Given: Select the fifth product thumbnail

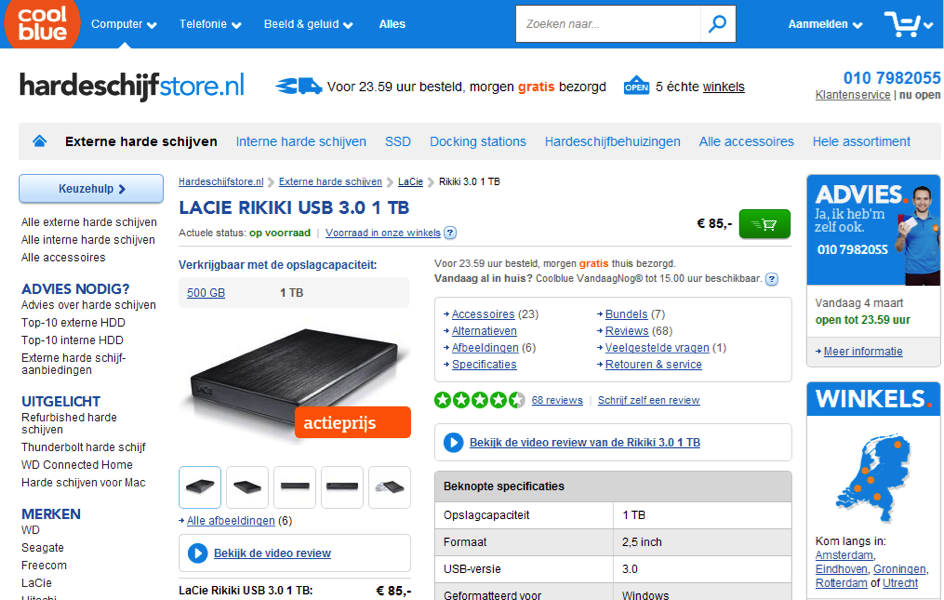Looking at the screenshot, I should tap(390, 487).
